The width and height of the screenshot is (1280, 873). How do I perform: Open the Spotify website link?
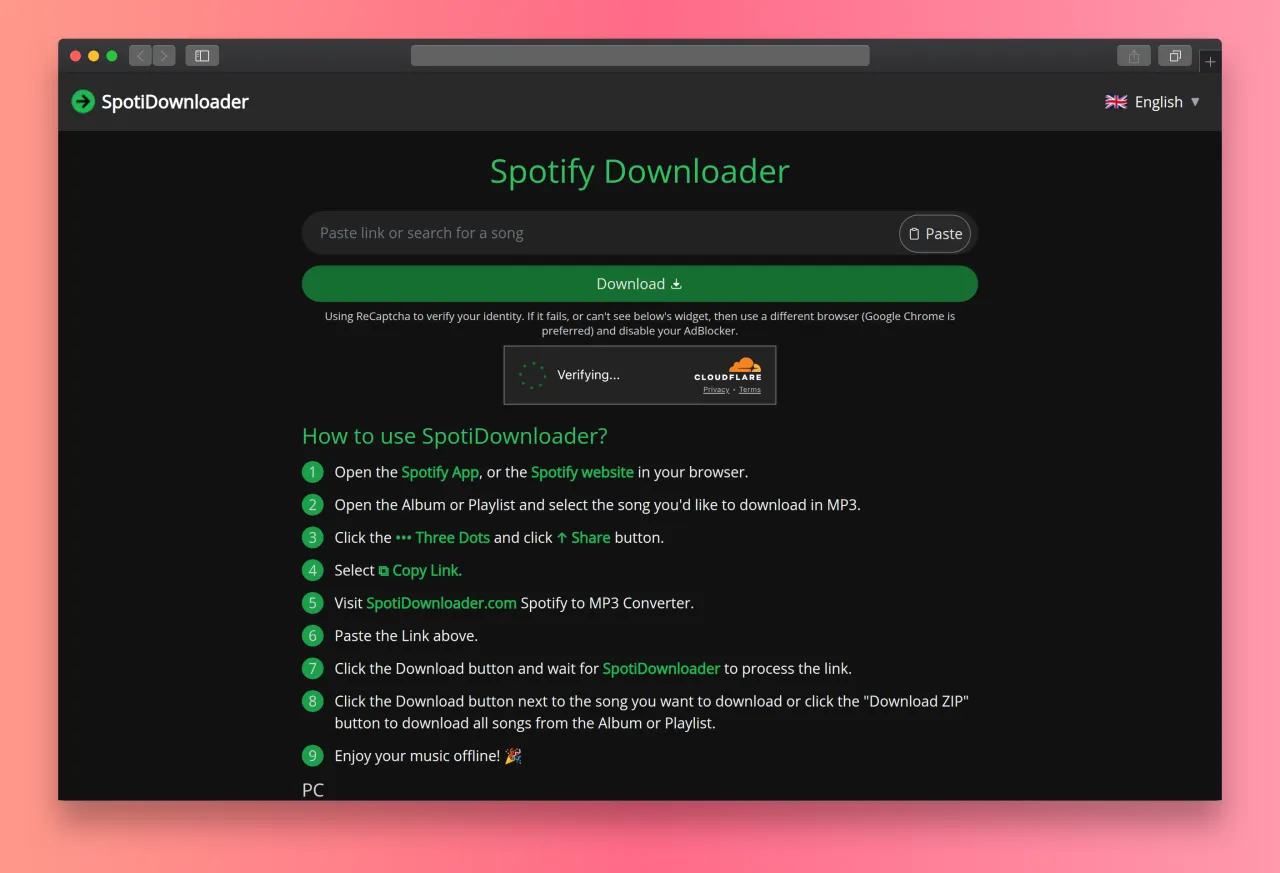pos(582,472)
